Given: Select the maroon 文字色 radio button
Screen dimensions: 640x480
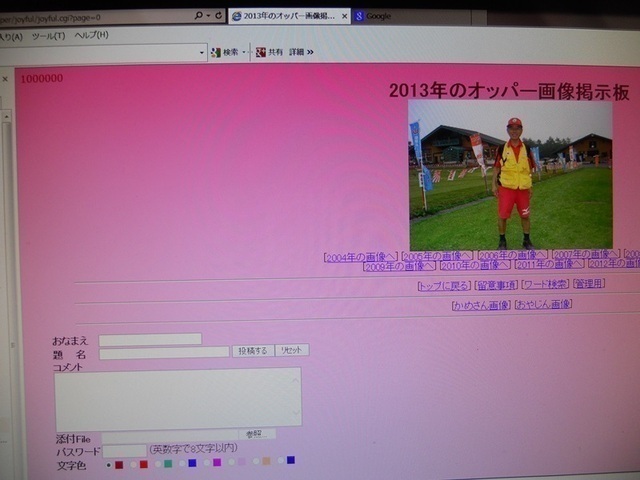Looking at the screenshot, I should point(108,465).
